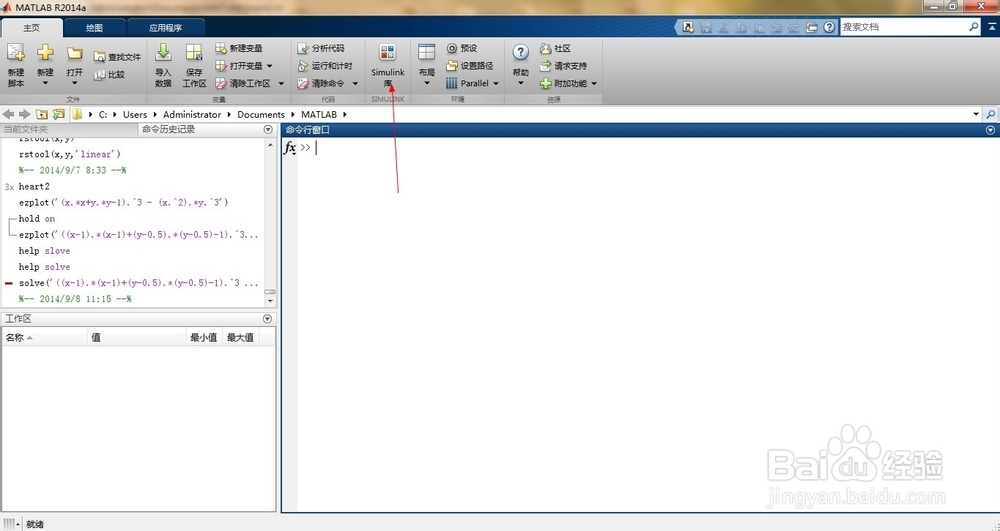Click Save Workspace (保存工作区) icon
The height and width of the screenshot is (531, 1000).
point(194,53)
